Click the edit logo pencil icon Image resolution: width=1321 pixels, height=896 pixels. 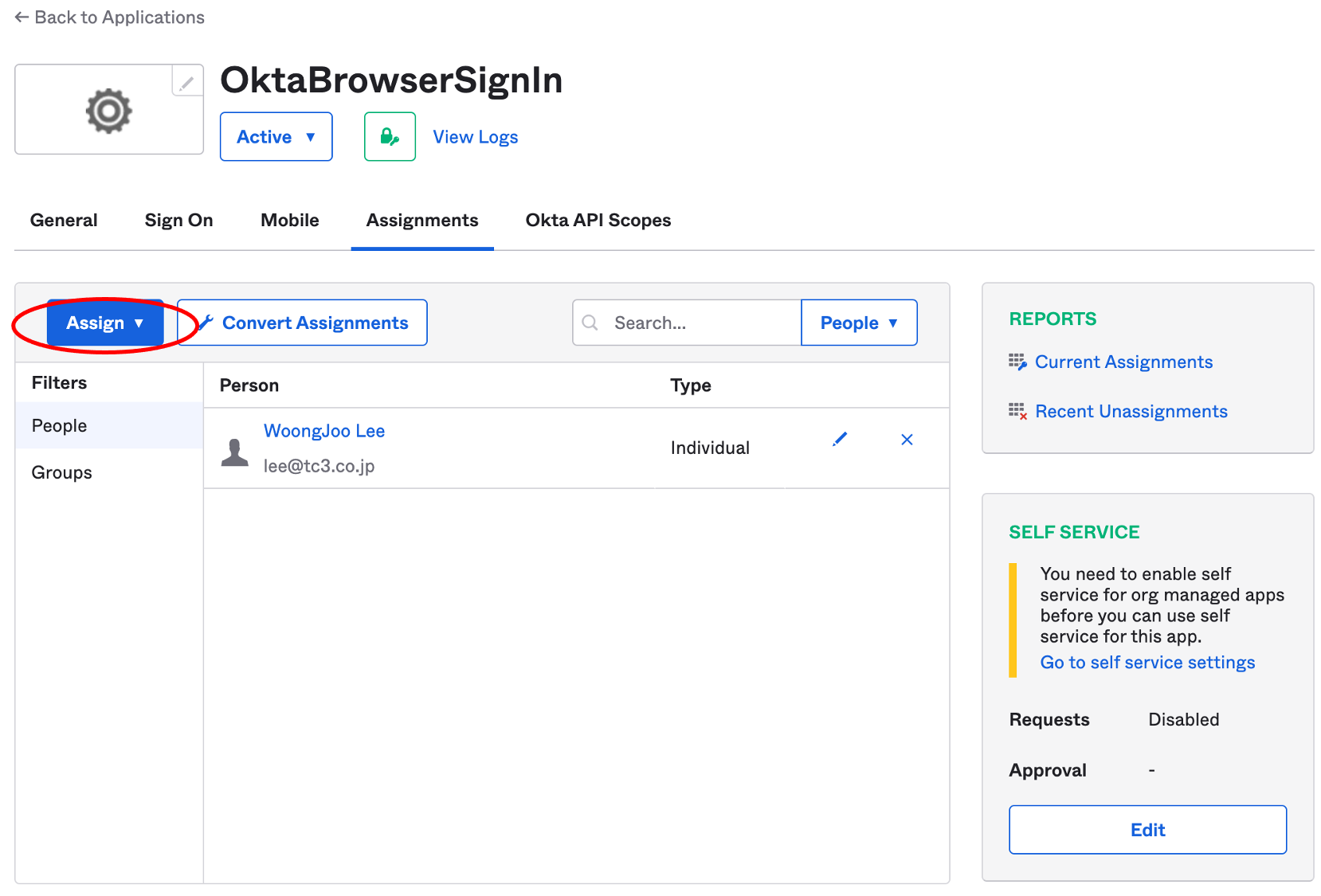186,82
